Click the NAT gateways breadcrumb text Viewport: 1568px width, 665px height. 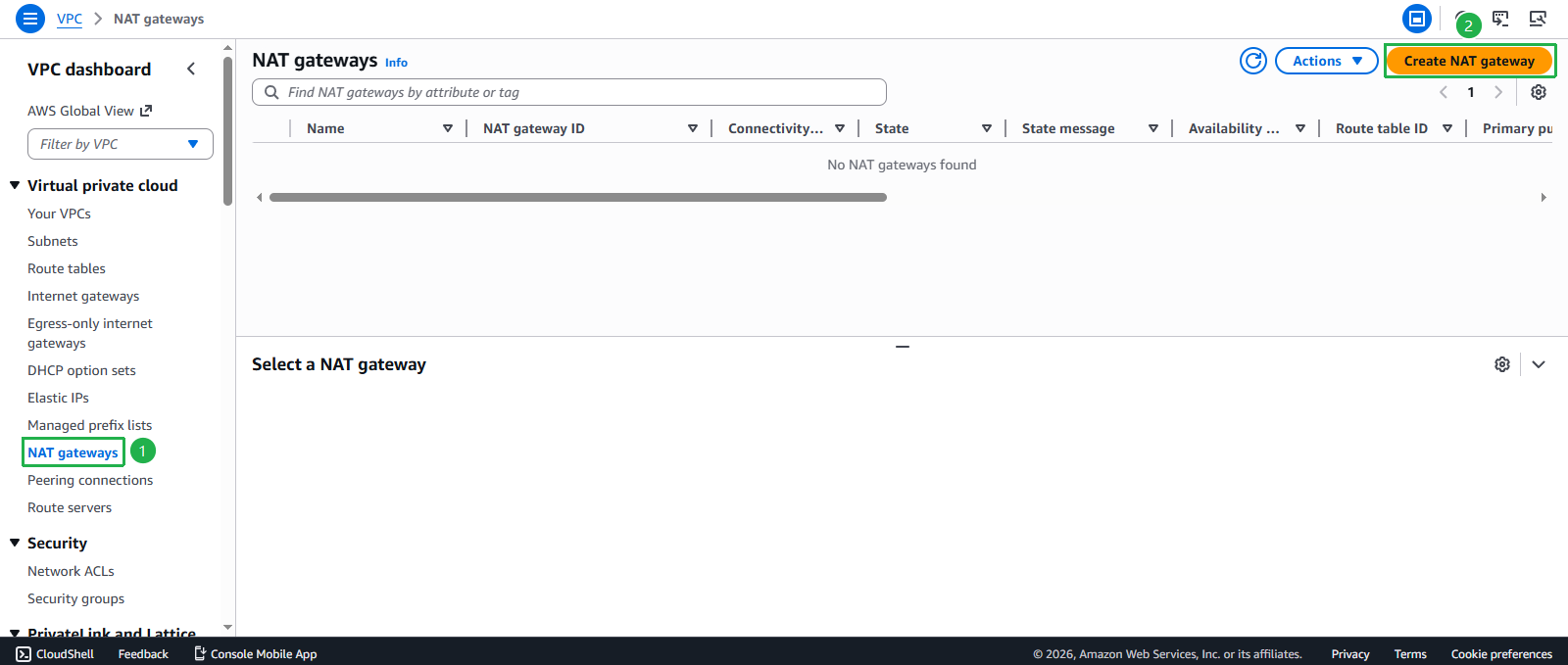[x=159, y=19]
